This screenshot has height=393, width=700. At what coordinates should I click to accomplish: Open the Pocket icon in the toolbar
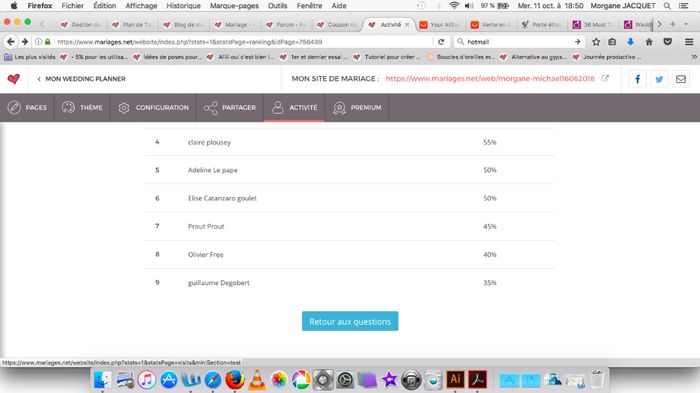(x=667, y=42)
